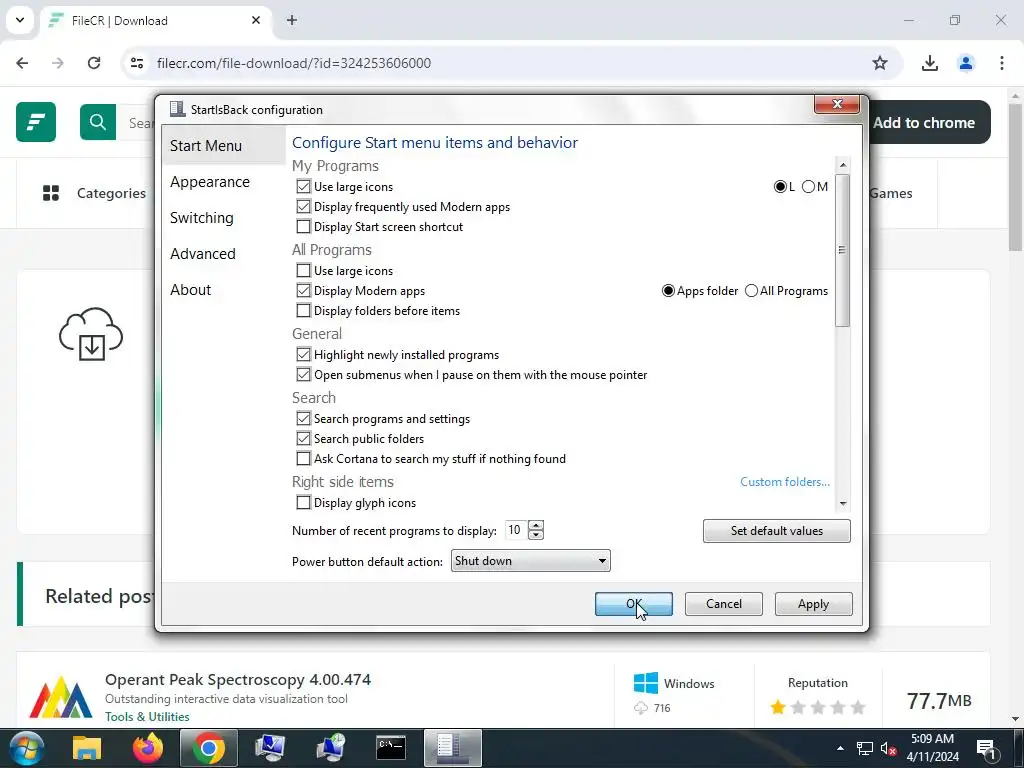
Task: Click the site information icon in address bar
Action: [x=137, y=63]
